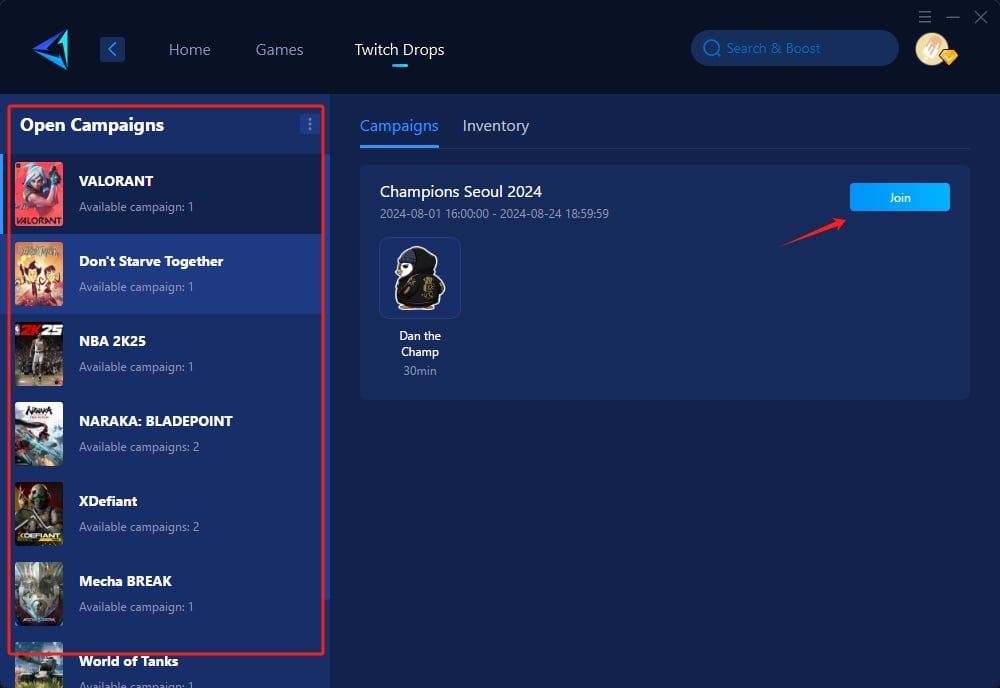Select the Twitch Drops tab

coord(399,49)
